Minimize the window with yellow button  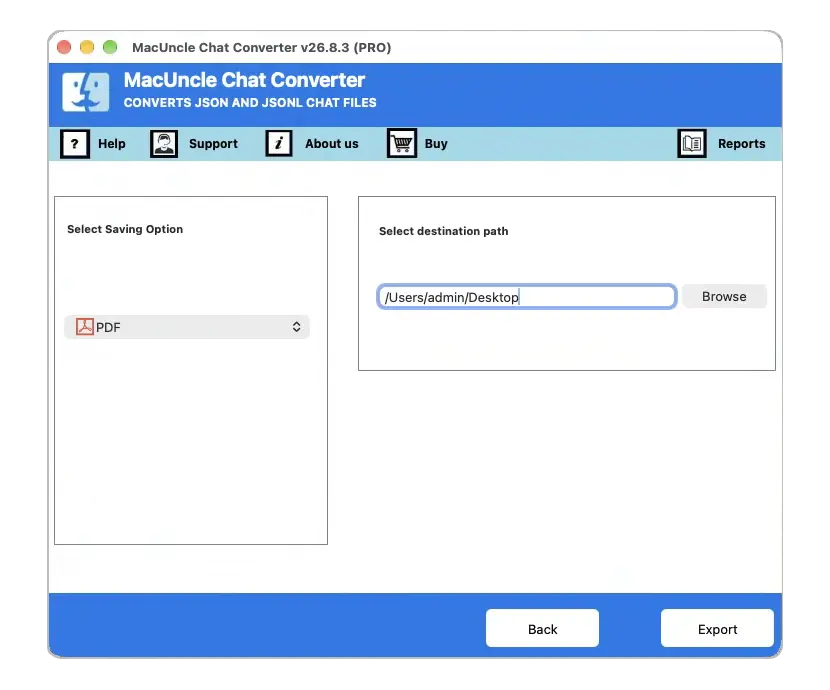(x=87, y=47)
